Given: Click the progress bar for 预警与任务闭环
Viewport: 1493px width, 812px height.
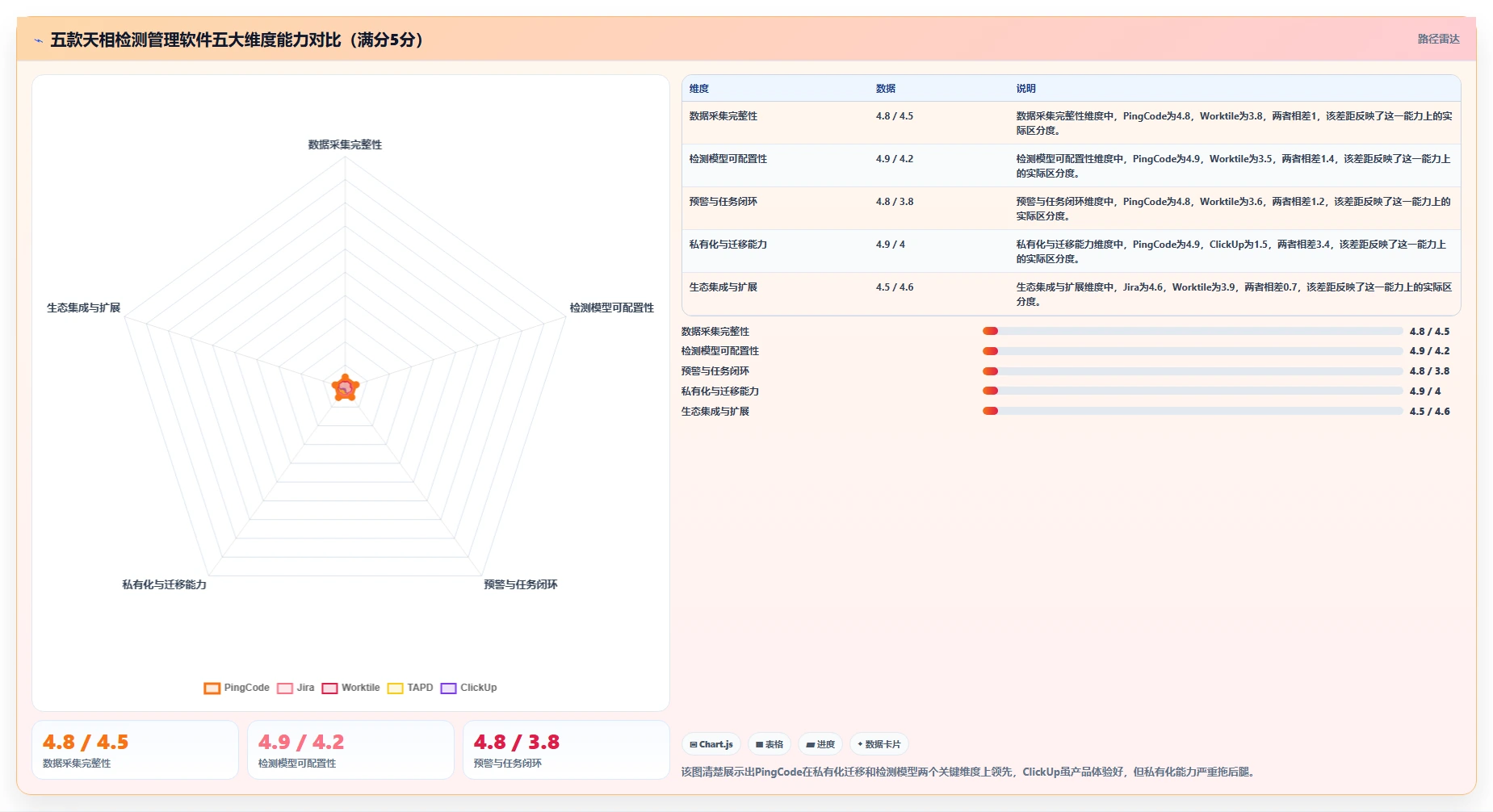Looking at the screenshot, I should [1192, 371].
